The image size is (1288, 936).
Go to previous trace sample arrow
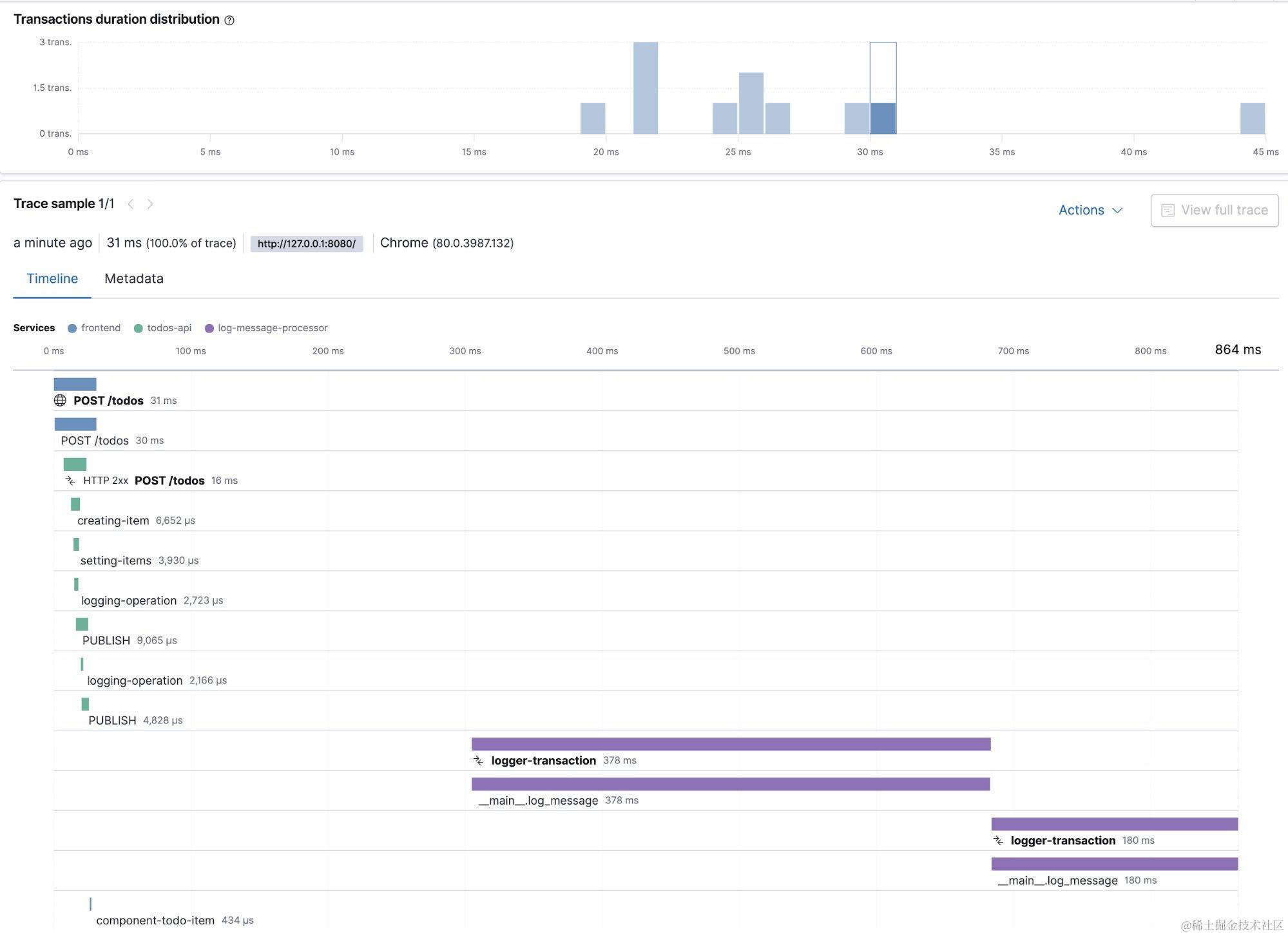[x=131, y=204]
